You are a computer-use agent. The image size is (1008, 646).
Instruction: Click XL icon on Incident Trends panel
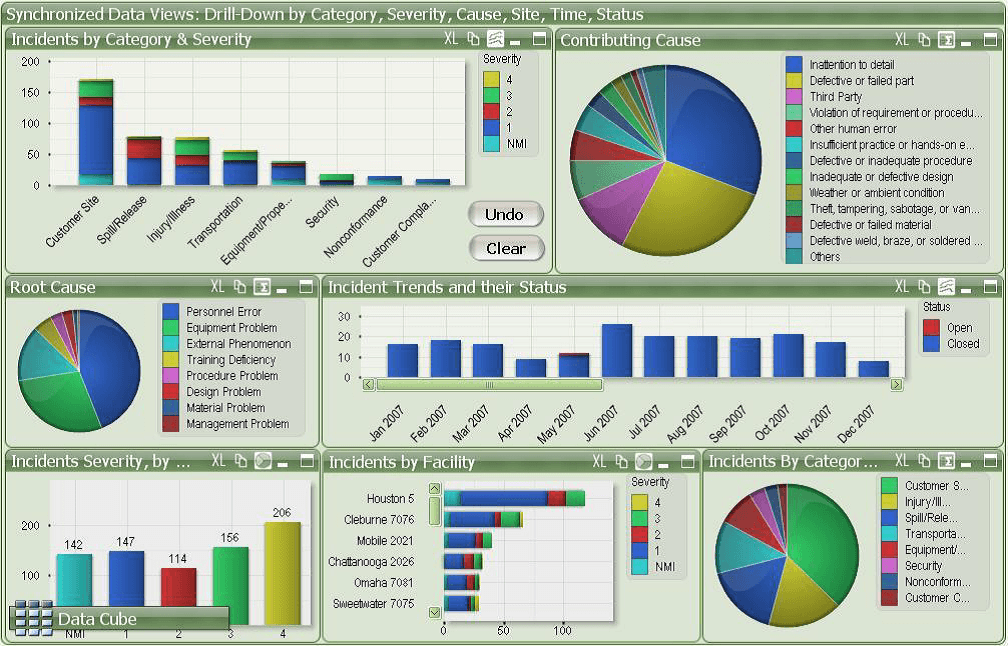[x=900, y=288]
